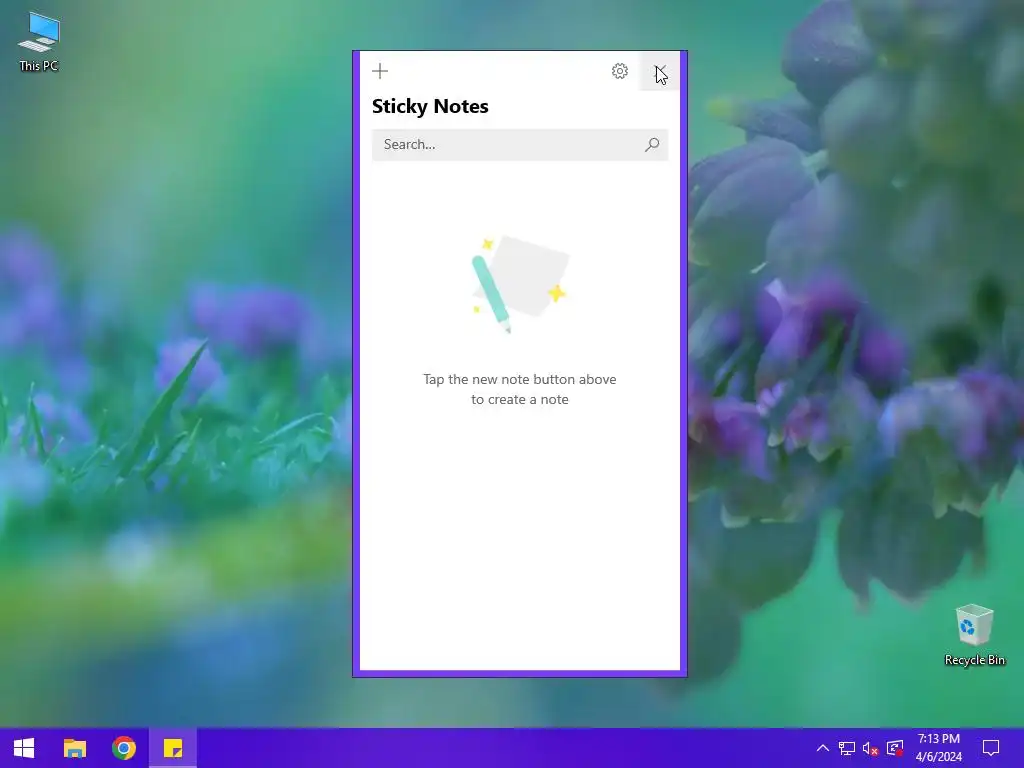Focus the Search notes field
1024x768 pixels.
pyautogui.click(x=520, y=144)
